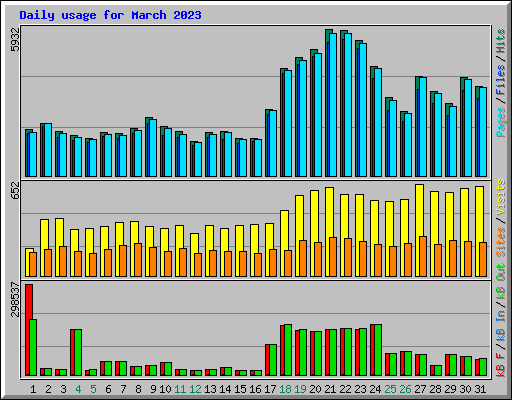Viewport: 512px width, 400px height.
Task: Select the green kB bar for day 21
Action: coord(333,353)
